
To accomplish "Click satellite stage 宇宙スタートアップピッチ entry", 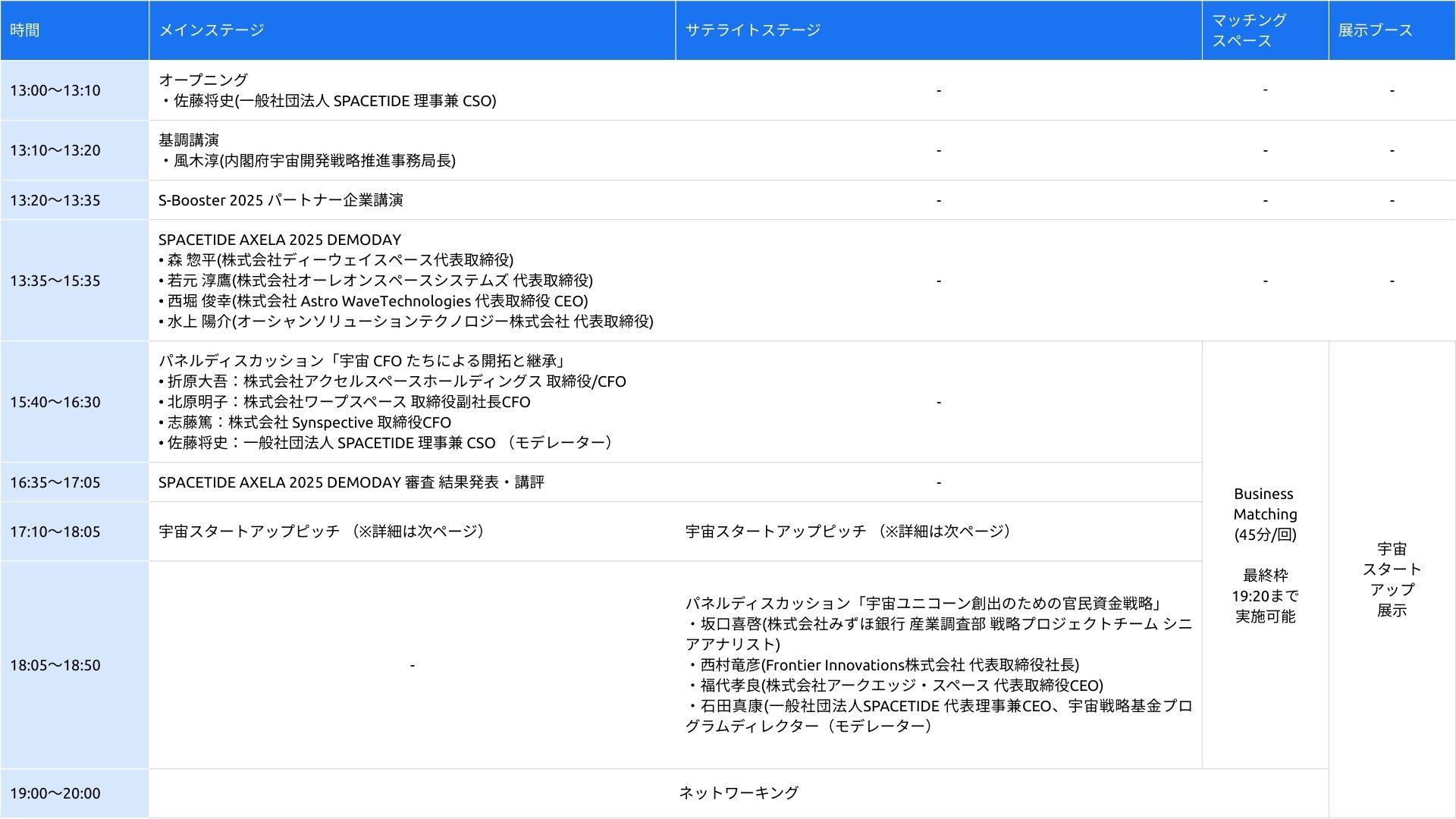I will click(x=849, y=532).
